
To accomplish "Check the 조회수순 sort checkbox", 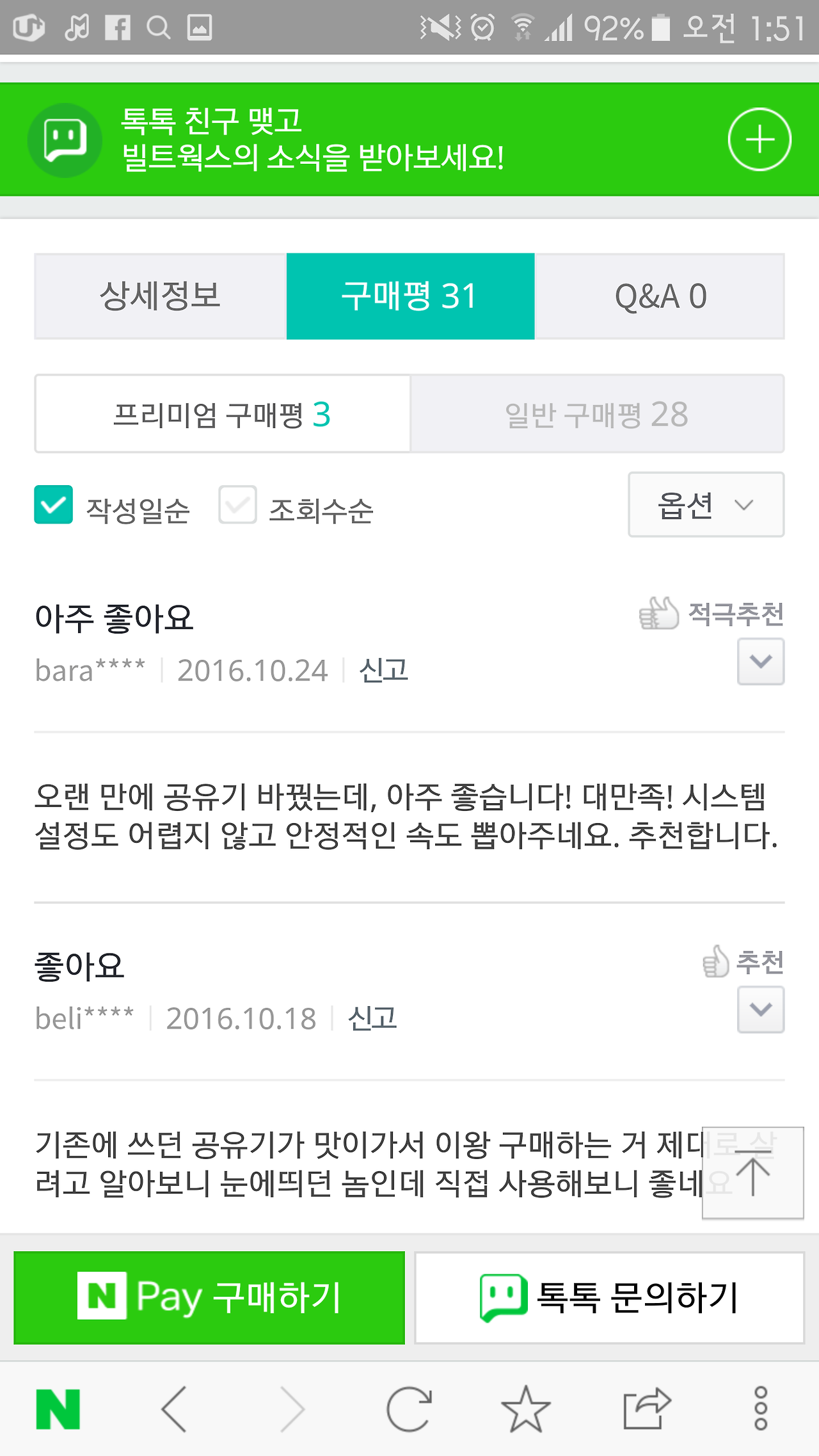I will (238, 505).
